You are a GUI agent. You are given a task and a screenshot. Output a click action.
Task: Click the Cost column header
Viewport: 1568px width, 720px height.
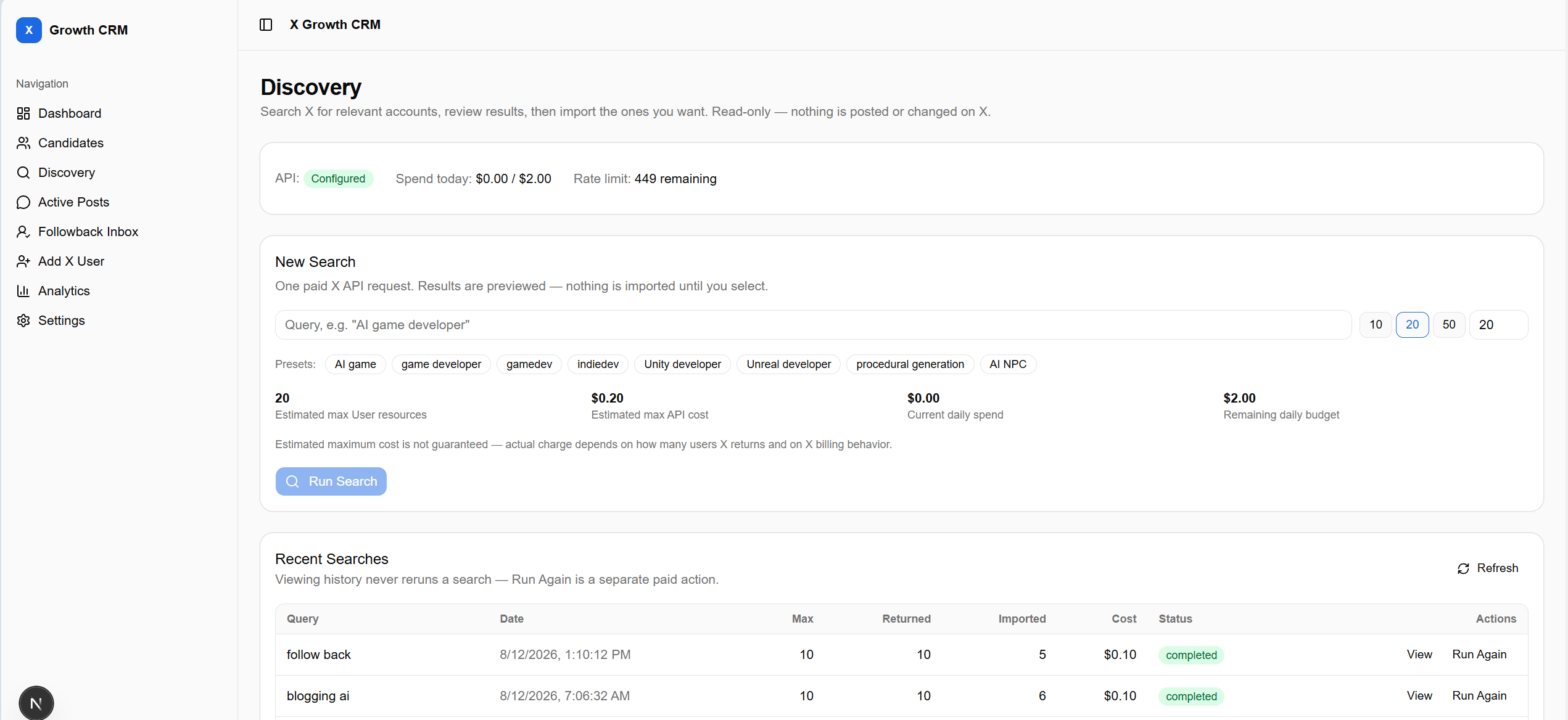pyautogui.click(x=1124, y=619)
